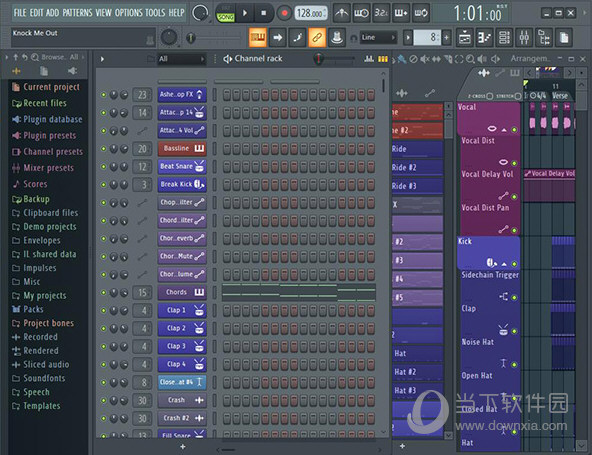This screenshot has width=592, height=455.
Task: Open the PATTERNS menu
Action: pyautogui.click(x=77, y=13)
